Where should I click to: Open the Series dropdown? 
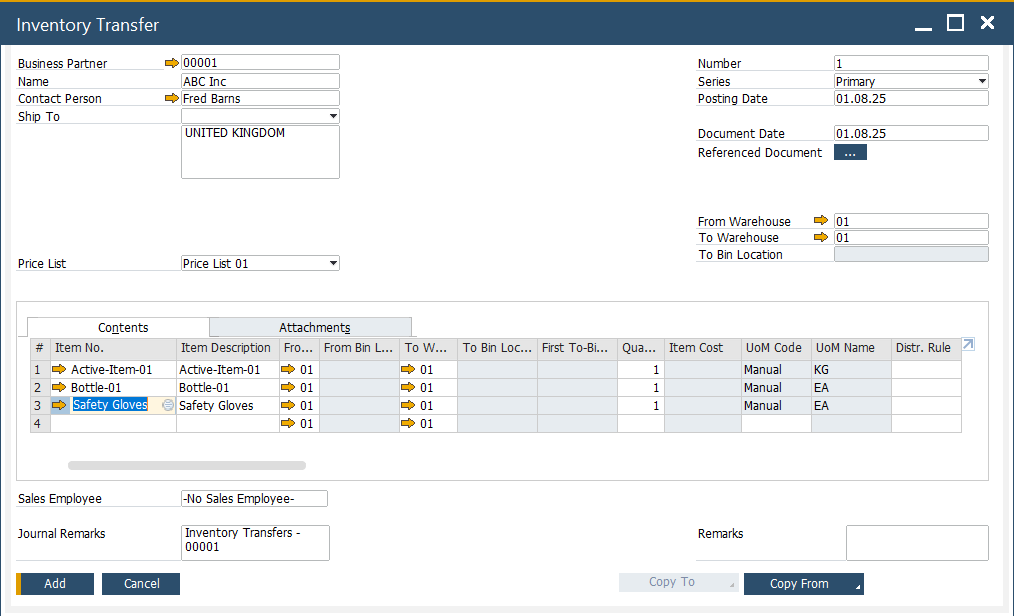[981, 82]
